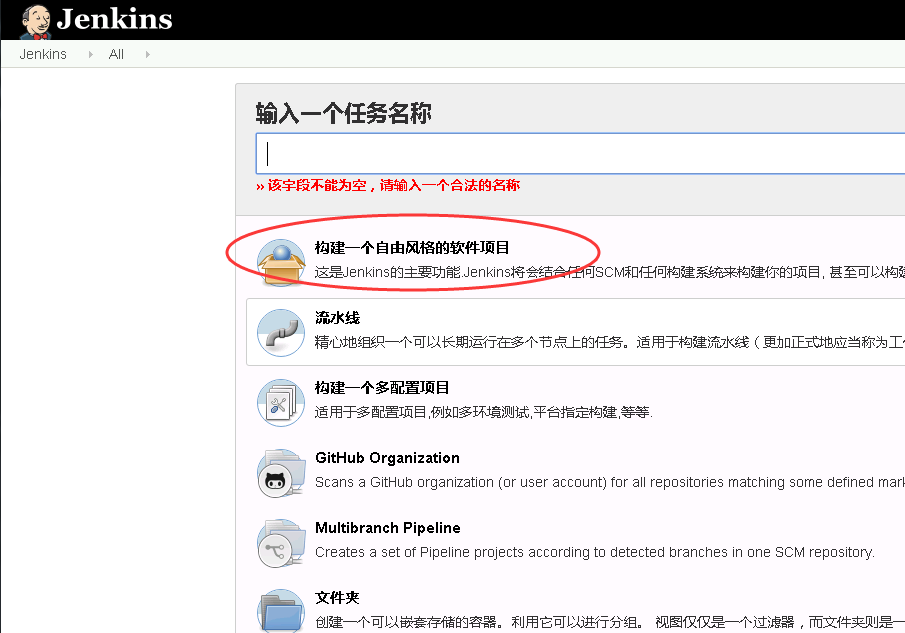This screenshot has height=633, width=905.
Task: Expand the dropdown arrow after Jenkins breadcrumb
Action: coord(91,54)
